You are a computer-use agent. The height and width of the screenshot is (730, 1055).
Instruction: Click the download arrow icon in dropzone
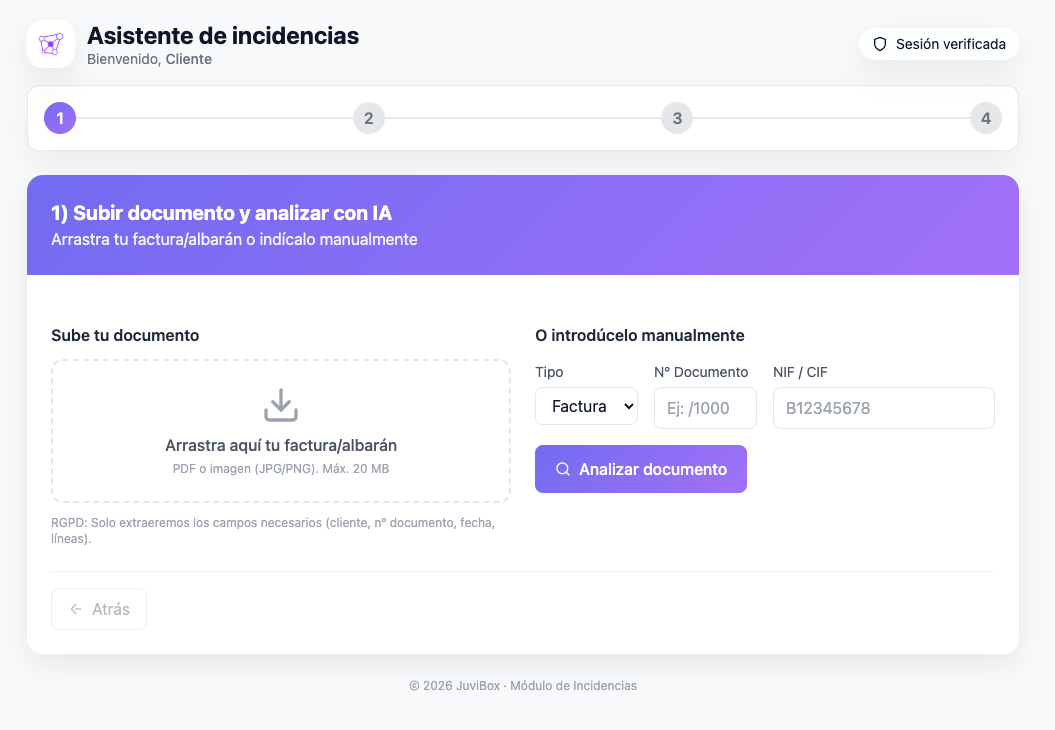(x=281, y=405)
